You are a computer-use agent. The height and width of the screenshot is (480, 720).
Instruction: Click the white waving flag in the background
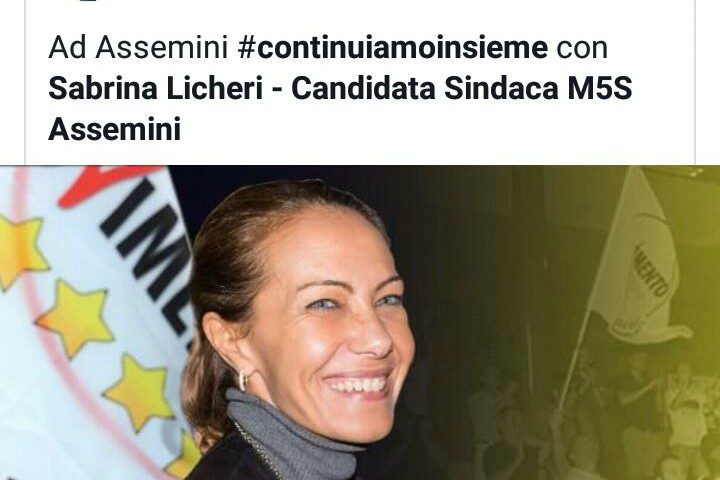pos(636,266)
